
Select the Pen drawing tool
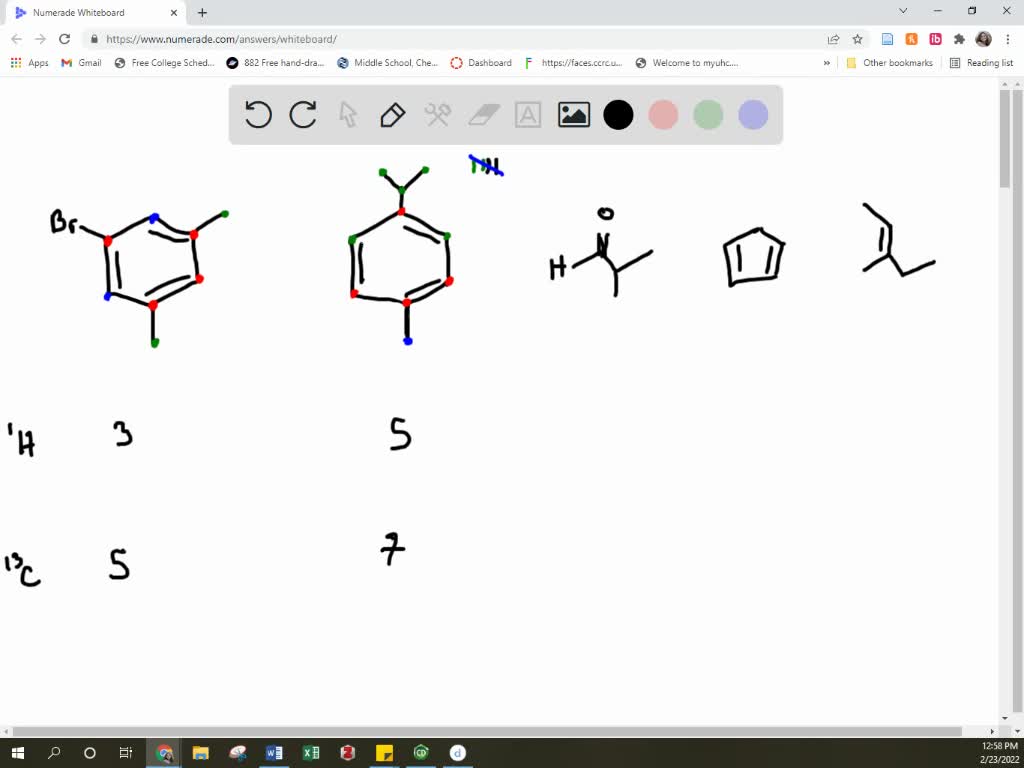(392, 115)
